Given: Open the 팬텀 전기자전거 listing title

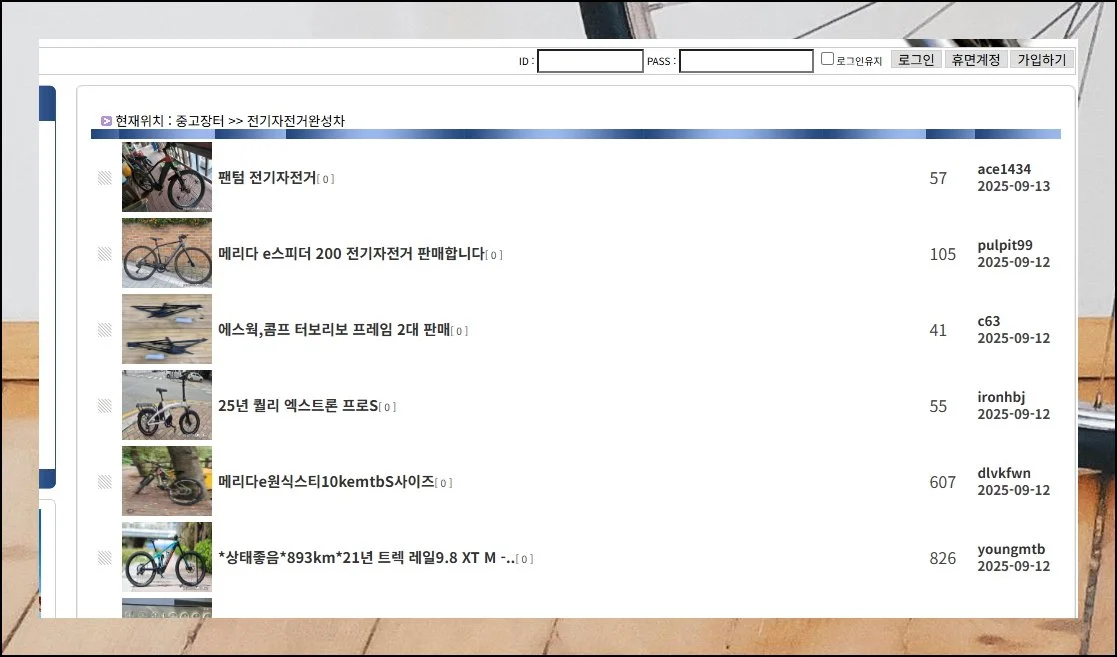Looking at the screenshot, I should click(x=266, y=178).
